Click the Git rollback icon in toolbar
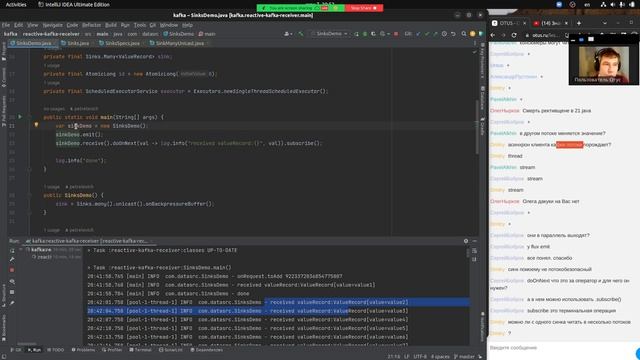This screenshot has width=640, height=360. [x=453, y=34]
